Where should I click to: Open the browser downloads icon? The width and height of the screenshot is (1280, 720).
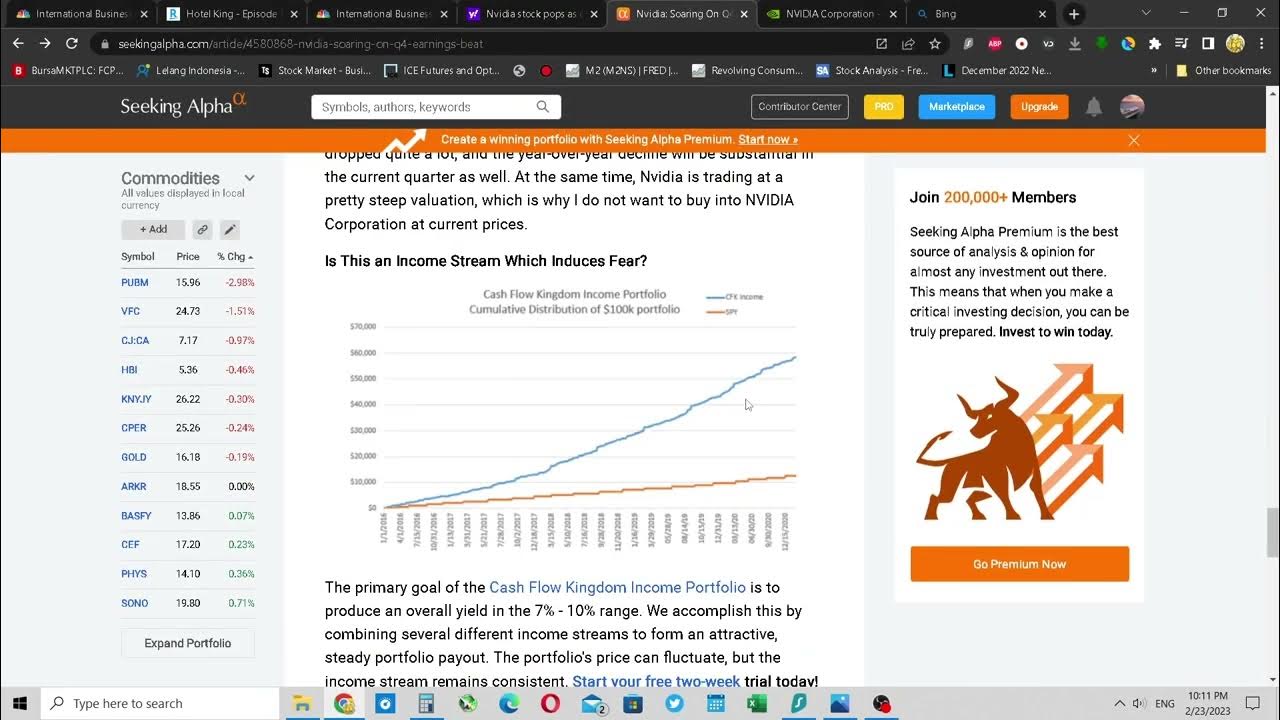[x=1075, y=44]
